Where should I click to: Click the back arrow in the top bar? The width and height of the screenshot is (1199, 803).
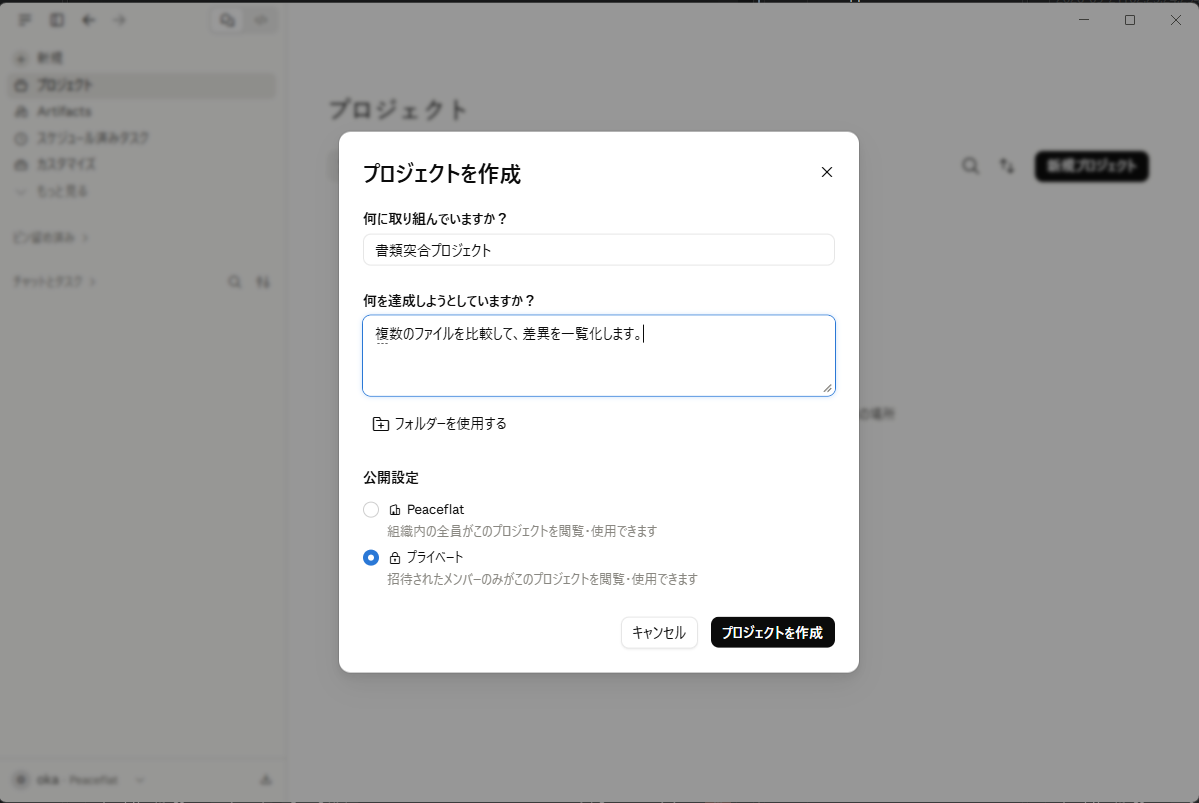(x=89, y=20)
